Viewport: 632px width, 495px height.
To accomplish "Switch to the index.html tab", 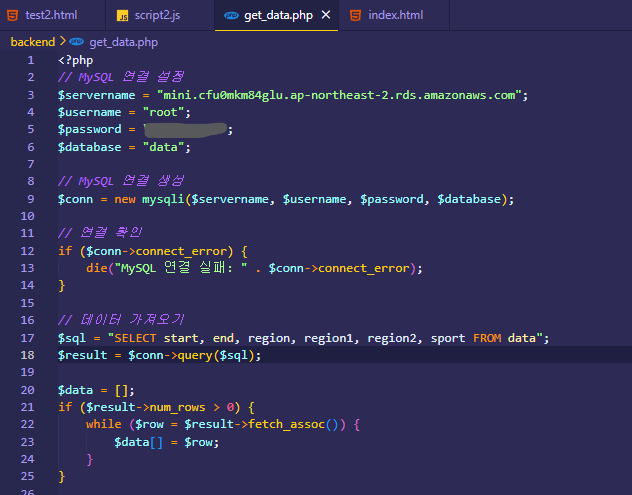I will [x=394, y=15].
